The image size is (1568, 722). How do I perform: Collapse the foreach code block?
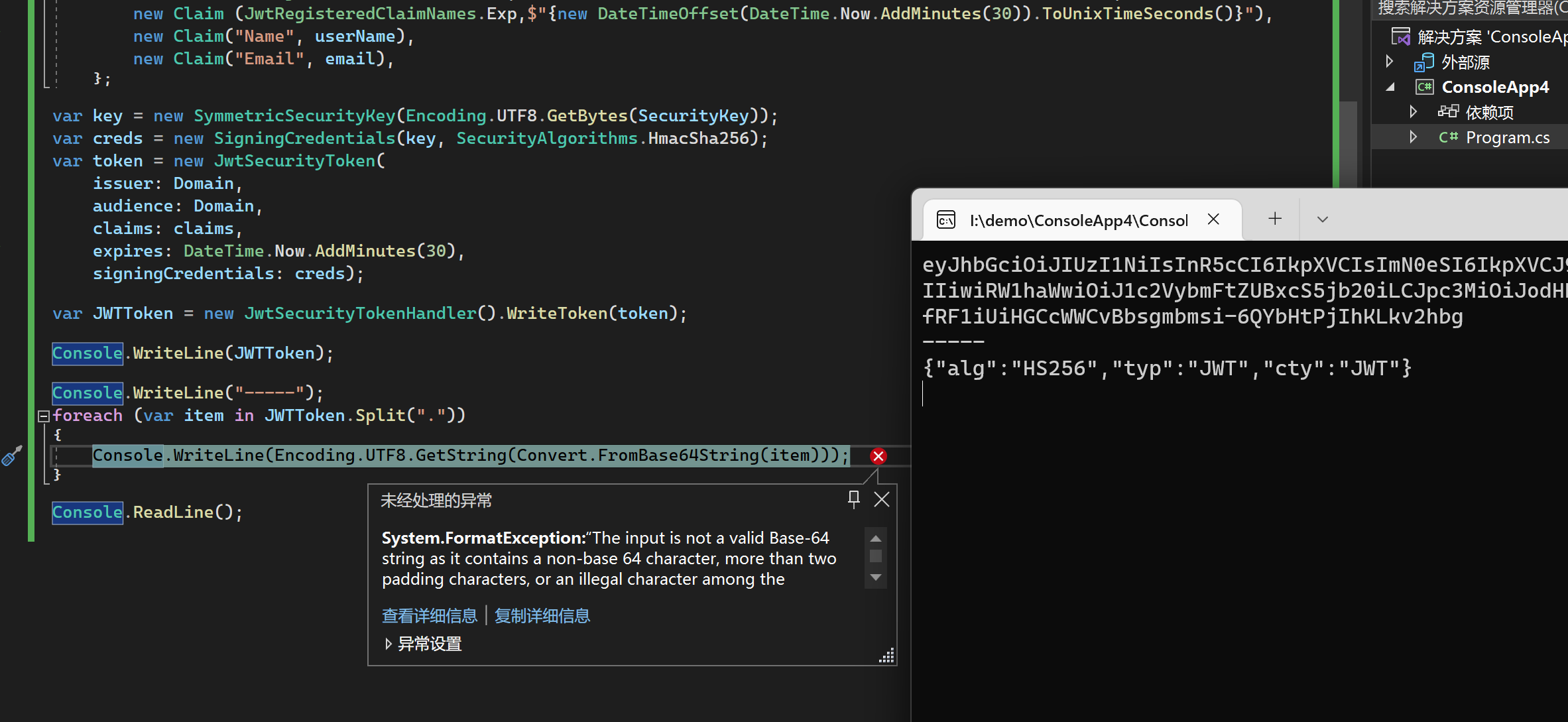tap(44, 416)
